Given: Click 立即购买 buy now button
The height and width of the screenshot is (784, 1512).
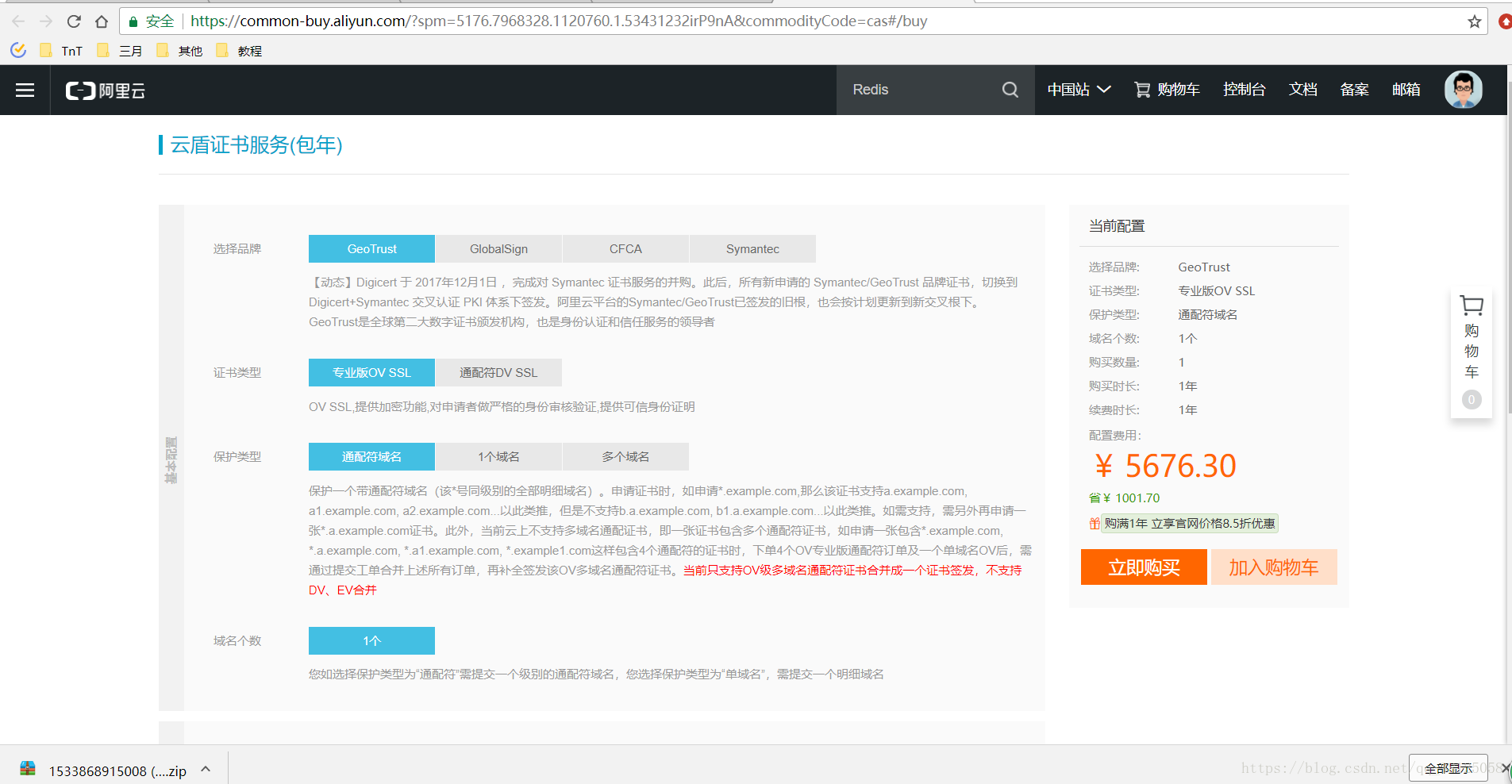Looking at the screenshot, I should [1144, 567].
